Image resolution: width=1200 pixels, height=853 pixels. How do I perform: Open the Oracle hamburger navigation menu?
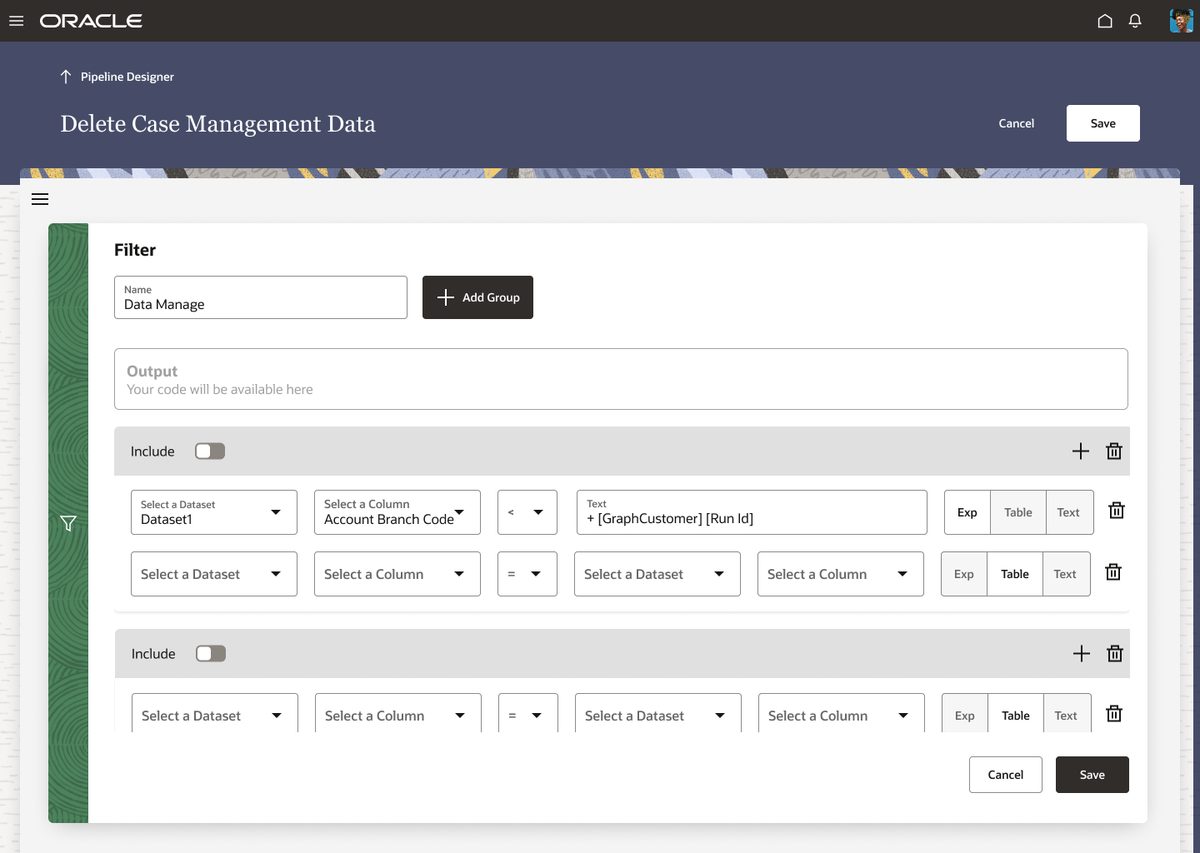click(x=16, y=21)
